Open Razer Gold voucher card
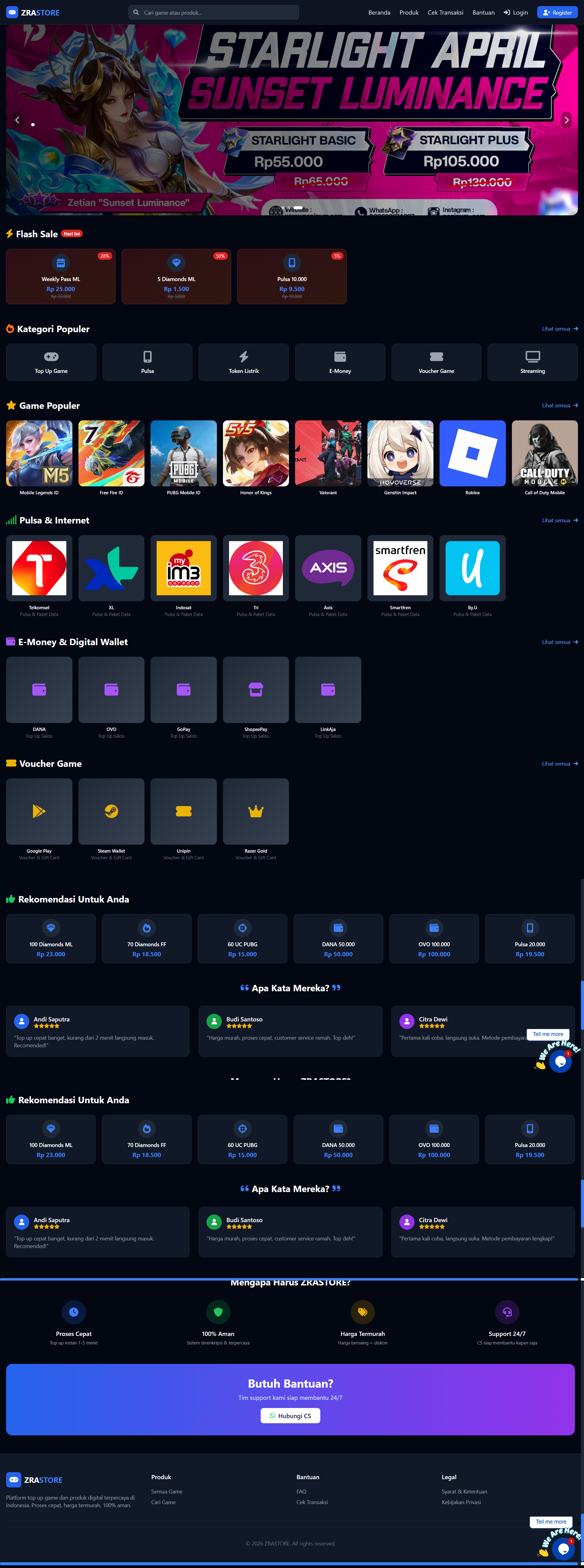The image size is (584, 1568). pyautogui.click(x=256, y=812)
